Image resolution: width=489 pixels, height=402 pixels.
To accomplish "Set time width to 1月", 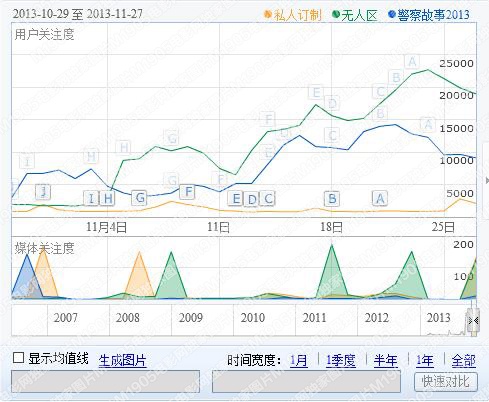I will (x=299, y=360).
